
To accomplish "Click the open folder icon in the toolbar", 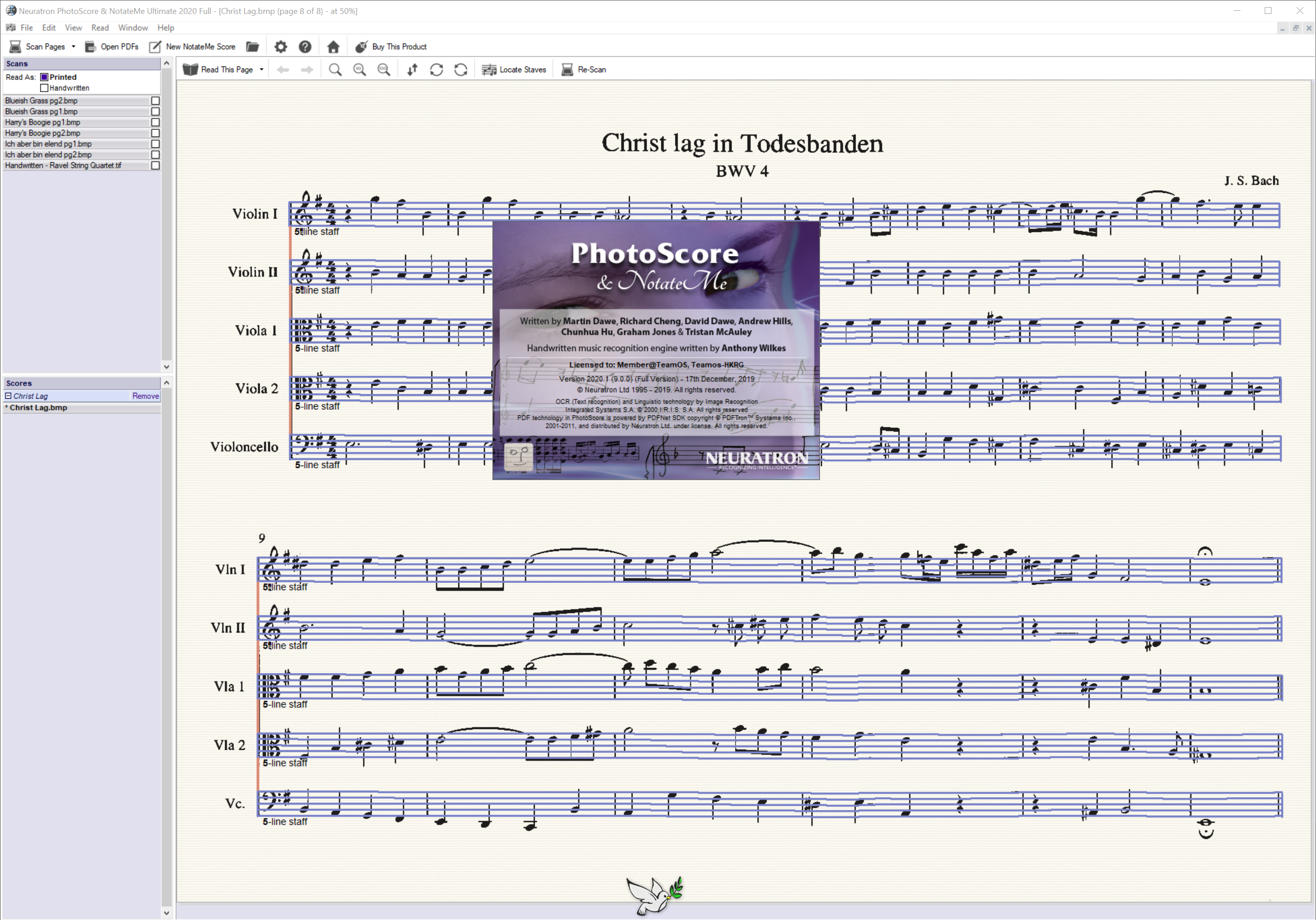I will [x=252, y=46].
